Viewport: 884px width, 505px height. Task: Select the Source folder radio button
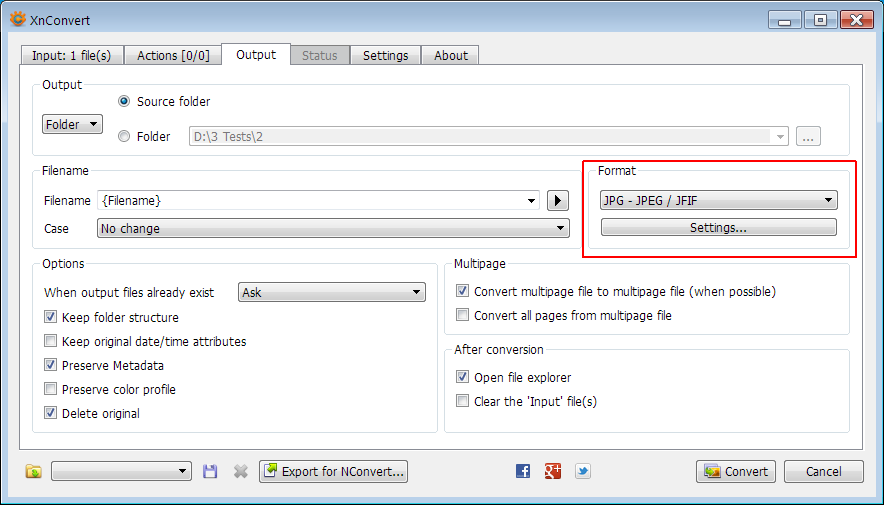pos(124,101)
